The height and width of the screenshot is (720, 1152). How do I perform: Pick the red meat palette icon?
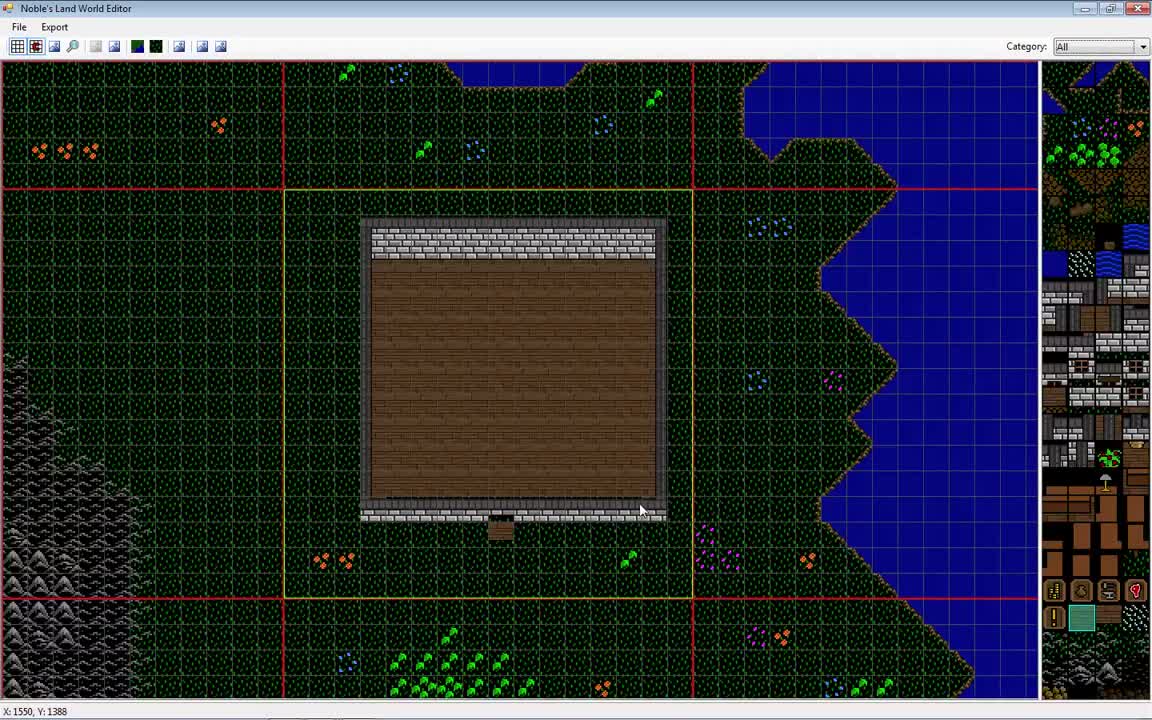pyautogui.click(x=1135, y=591)
